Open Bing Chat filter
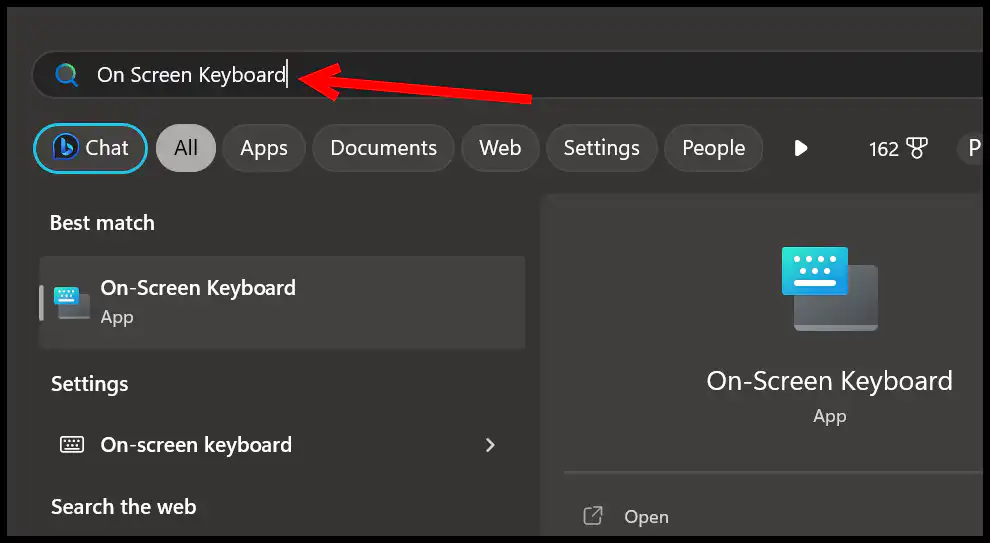Viewport: 990px width, 543px height. tap(90, 148)
